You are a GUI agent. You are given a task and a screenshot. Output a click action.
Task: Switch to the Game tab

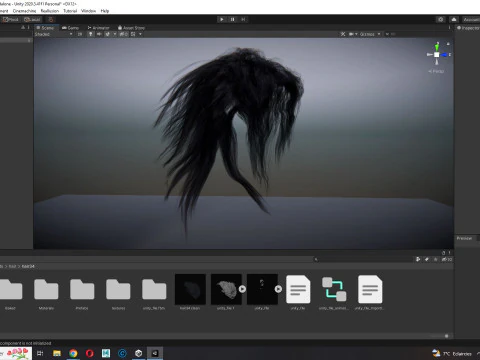[x=71, y=28]
